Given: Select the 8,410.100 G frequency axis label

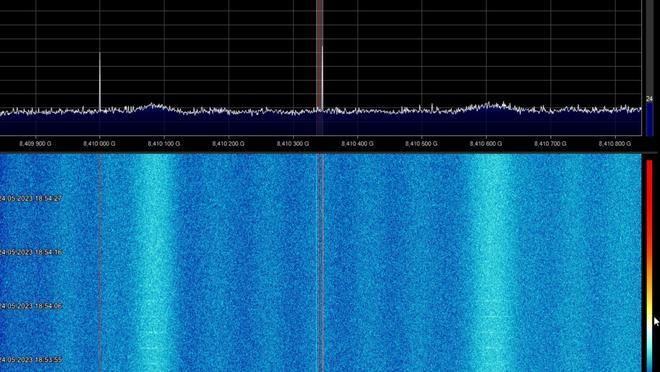Looking at the screenshot, I should 164,144.
